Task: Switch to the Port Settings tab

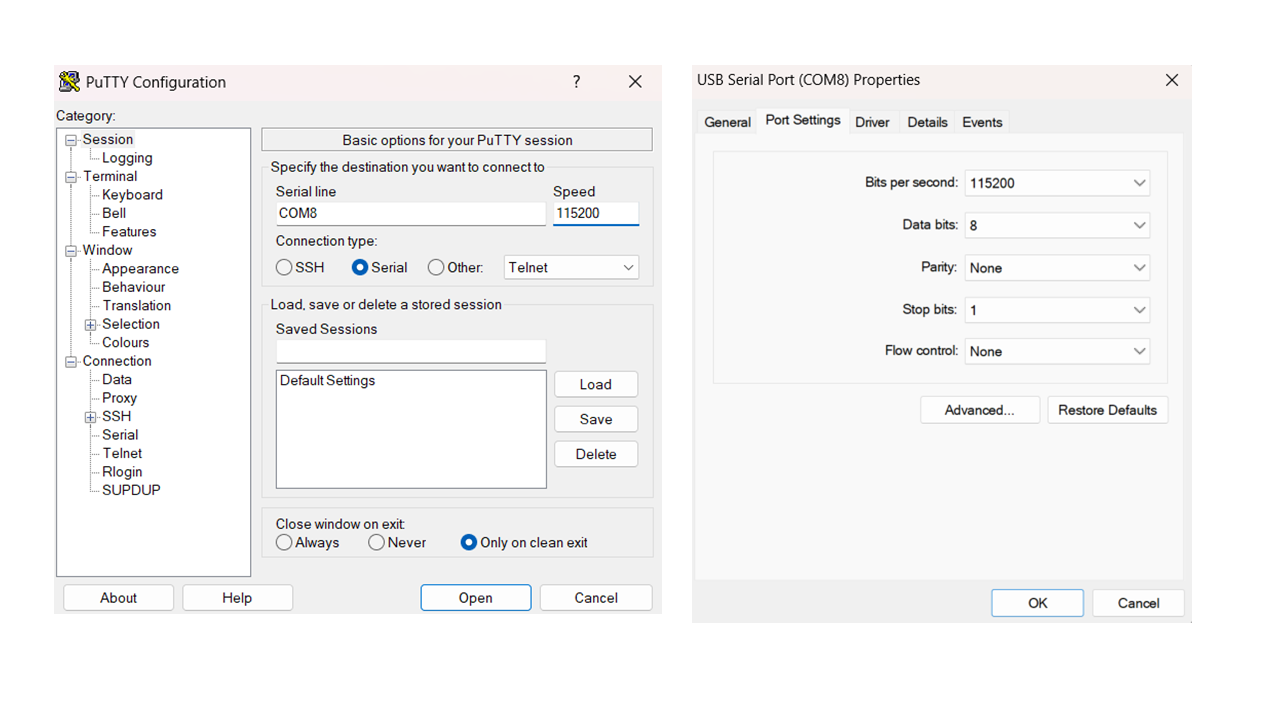Action: [x=803, y=120]
